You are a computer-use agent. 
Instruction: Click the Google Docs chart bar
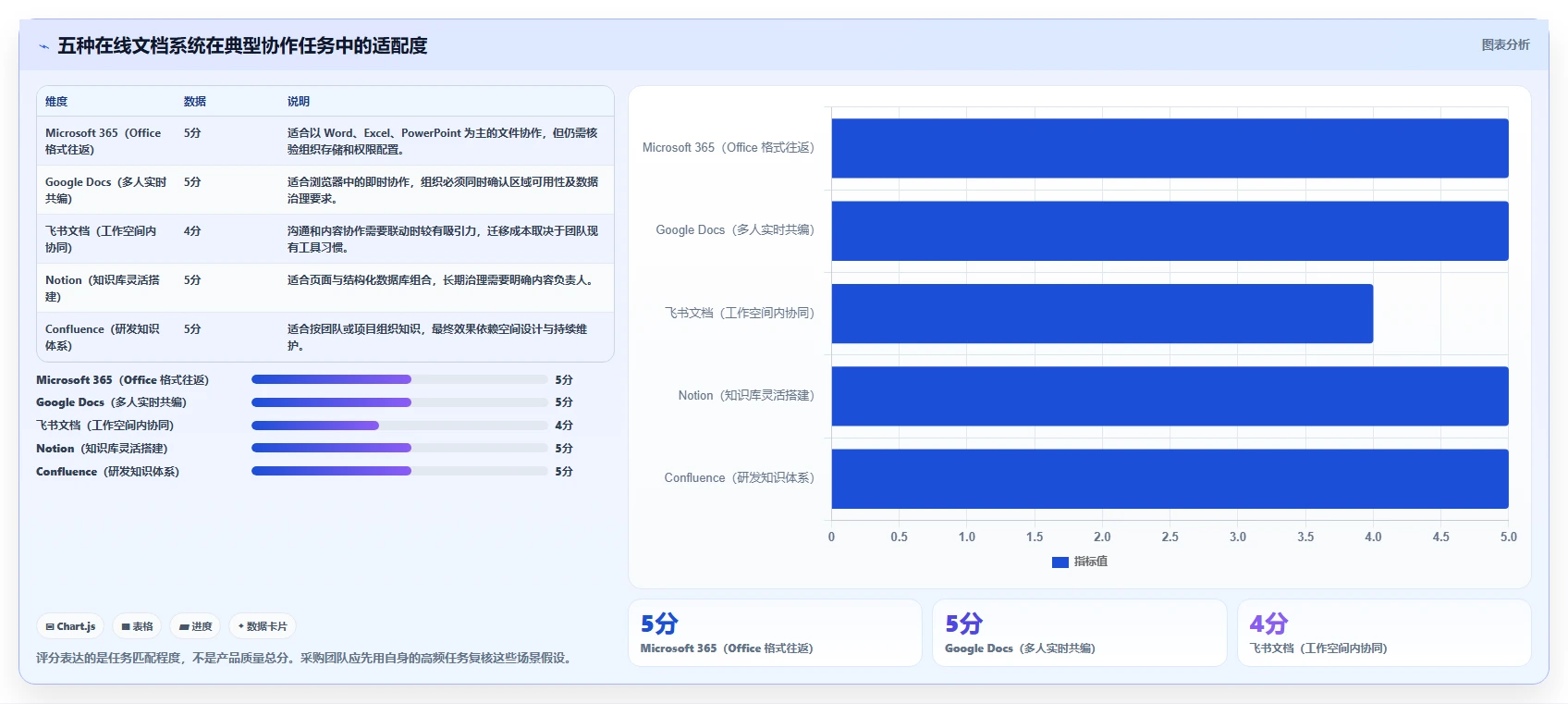coord(1170,230)
